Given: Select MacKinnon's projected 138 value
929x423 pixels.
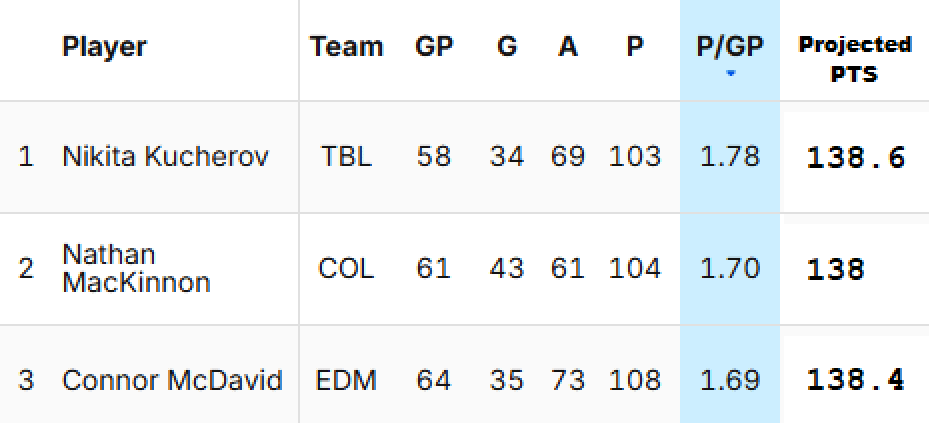Looking at the screenshot, I should click(x=835, y=270).
